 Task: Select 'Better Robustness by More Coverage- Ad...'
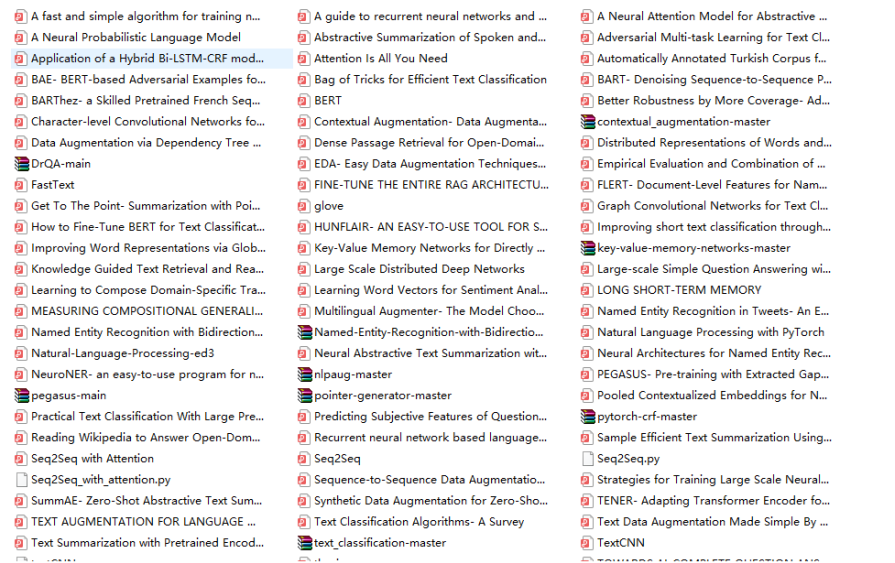coord(713,100)
